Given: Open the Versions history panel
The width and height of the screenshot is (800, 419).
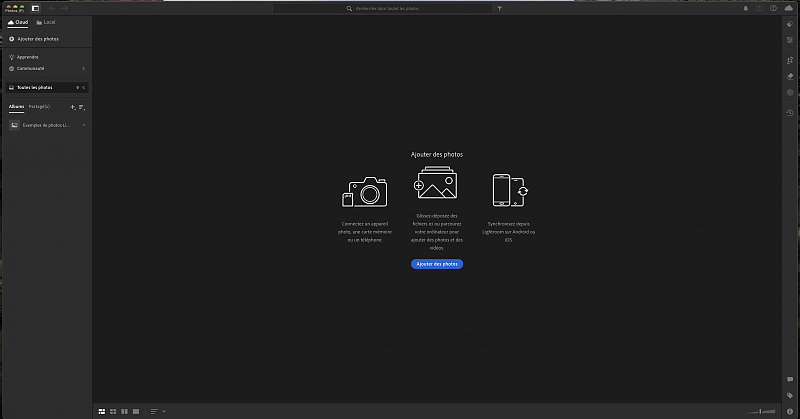Looking at the screenshot, I should pos(789,112).
